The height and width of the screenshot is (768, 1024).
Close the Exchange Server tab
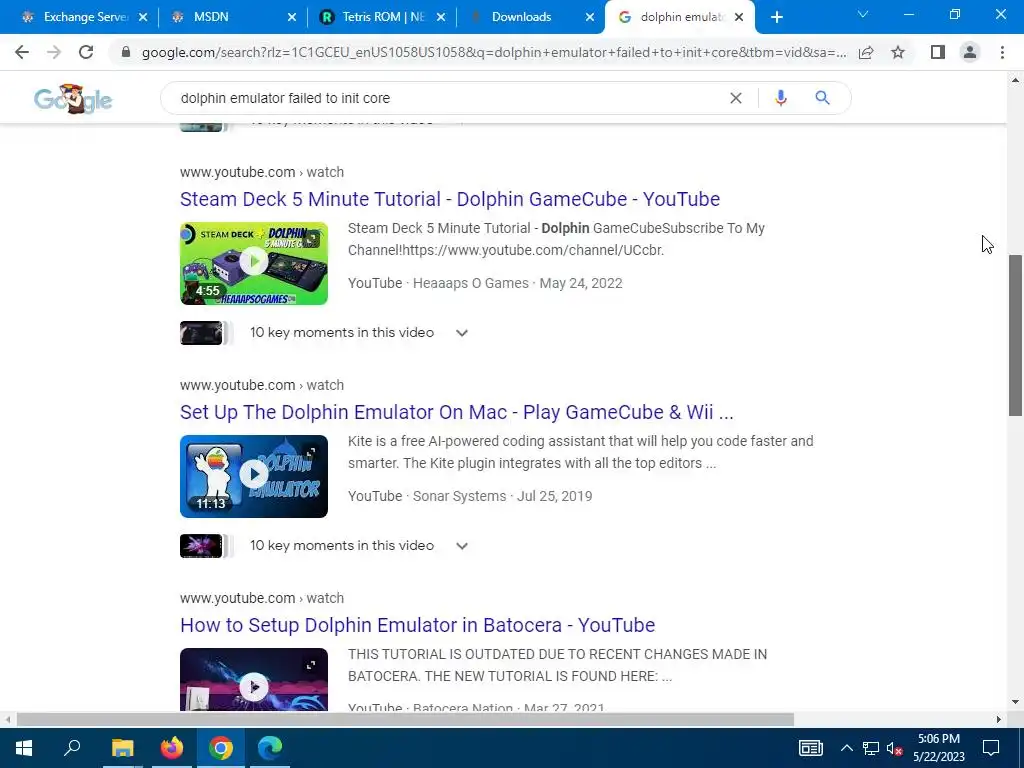coord(143,17)
